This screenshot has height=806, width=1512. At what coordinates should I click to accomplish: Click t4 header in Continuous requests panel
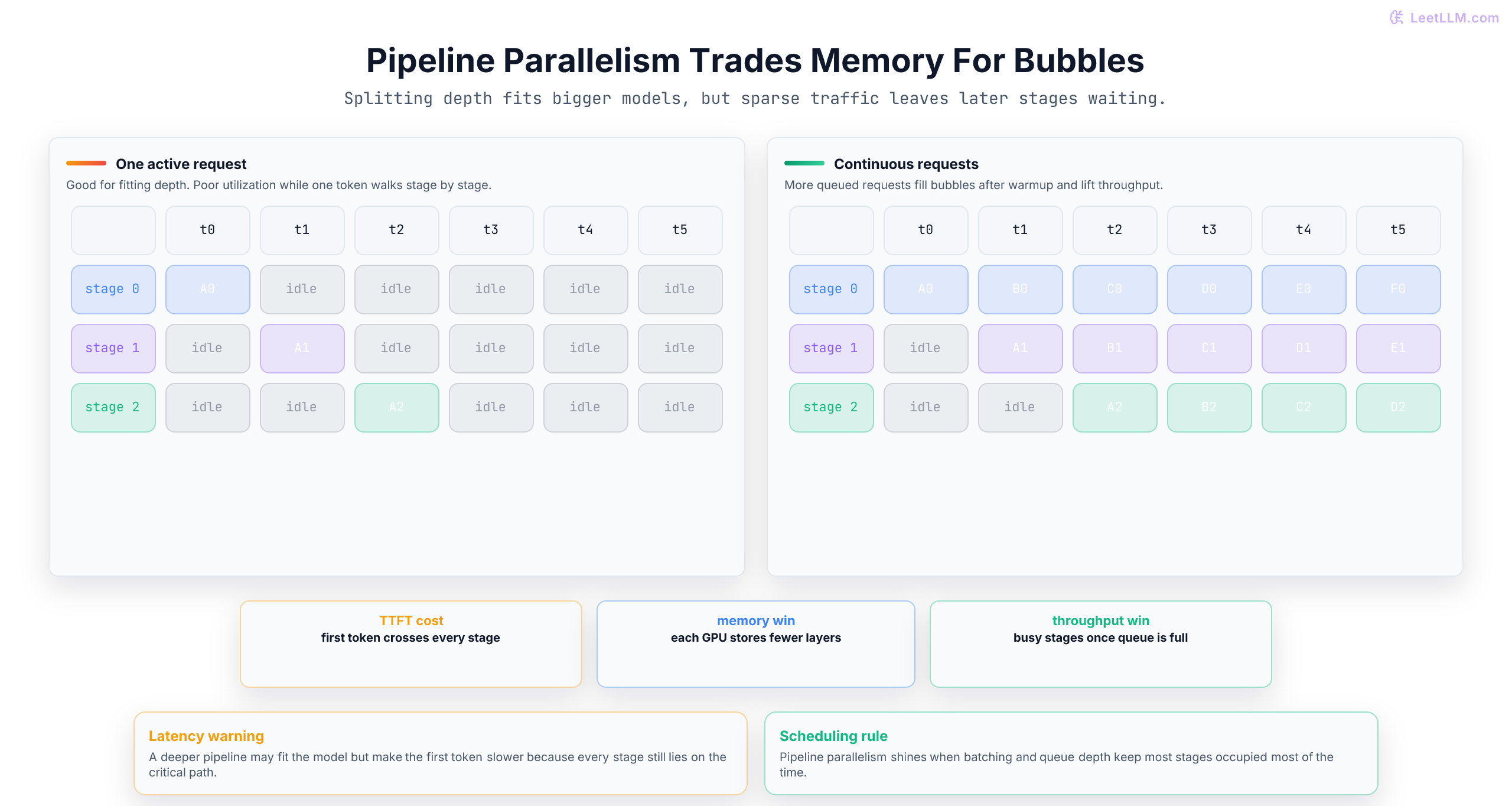1304,230
